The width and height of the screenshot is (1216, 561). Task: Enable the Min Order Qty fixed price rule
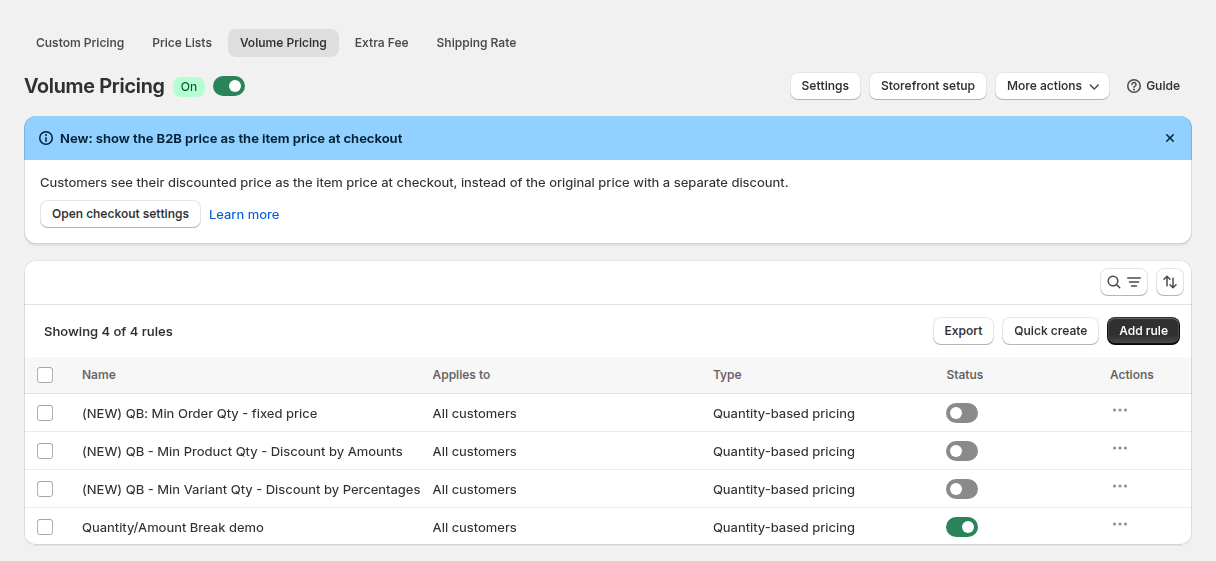pyautogui.click(x=962, y=413)
